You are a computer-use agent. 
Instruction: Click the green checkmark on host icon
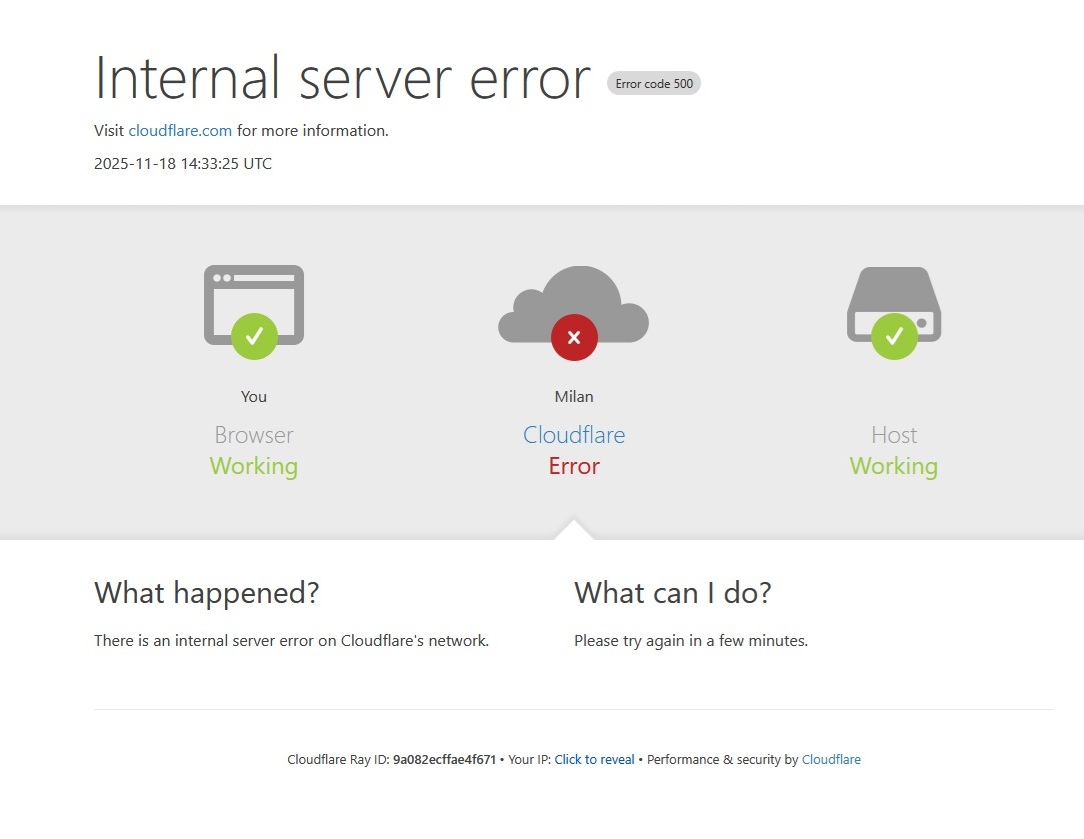tap(894, 336)
